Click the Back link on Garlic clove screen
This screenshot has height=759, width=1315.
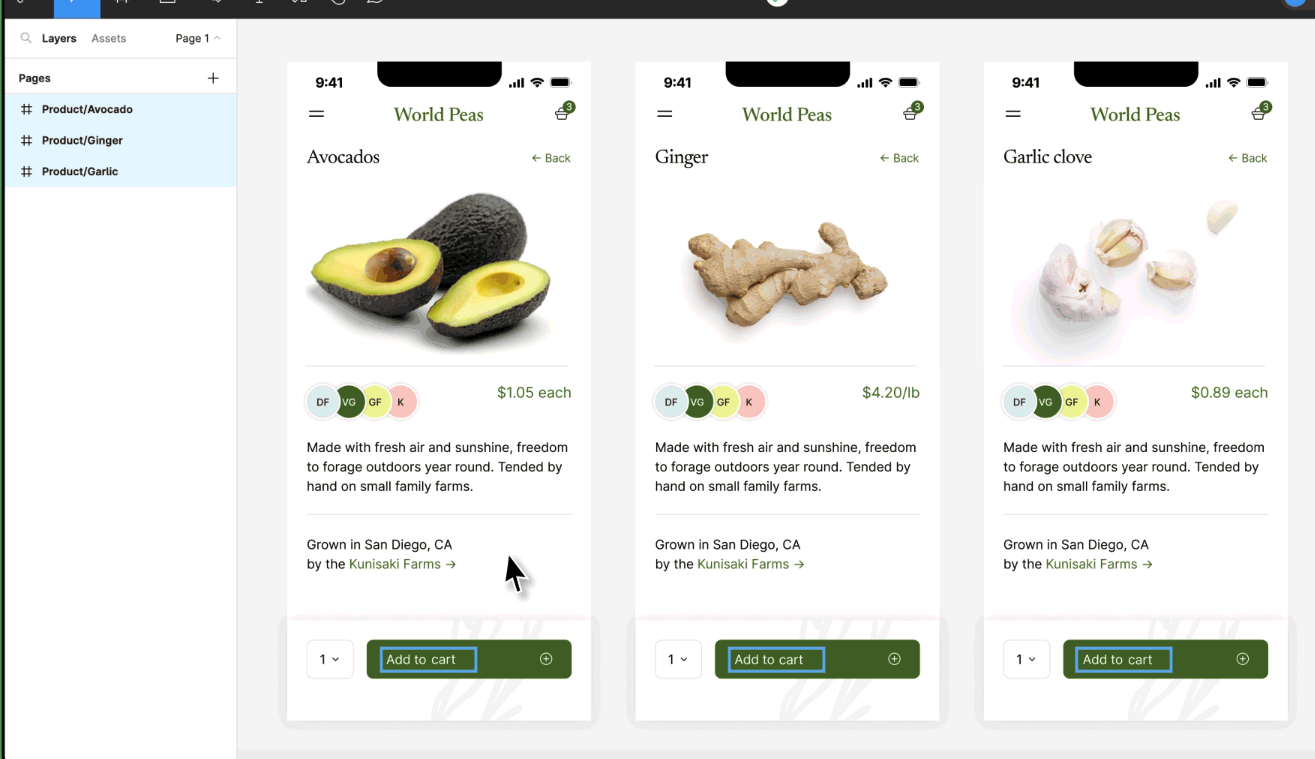tap(1248, 158)
